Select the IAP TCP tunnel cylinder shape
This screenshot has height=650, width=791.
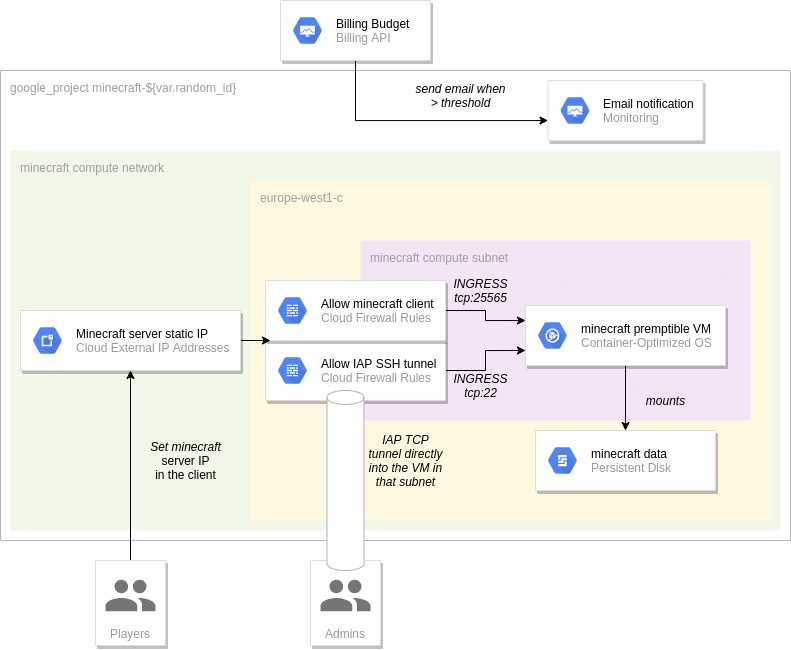pos(346,479)
